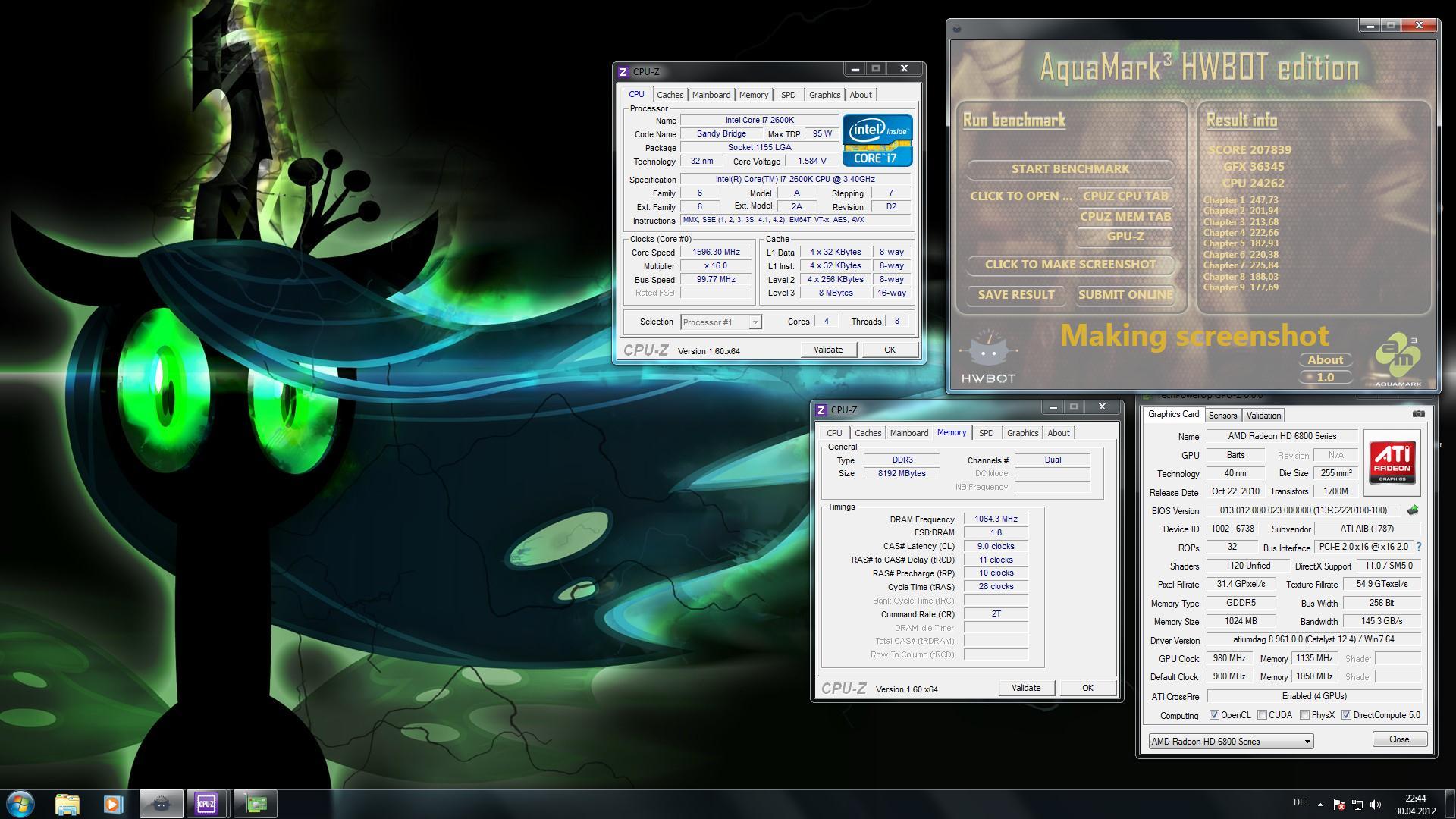Viewport: 1456px width, 819px height.
Task: Open the Caches tab in the top CPU-Z window
Action: coord(670,95)
